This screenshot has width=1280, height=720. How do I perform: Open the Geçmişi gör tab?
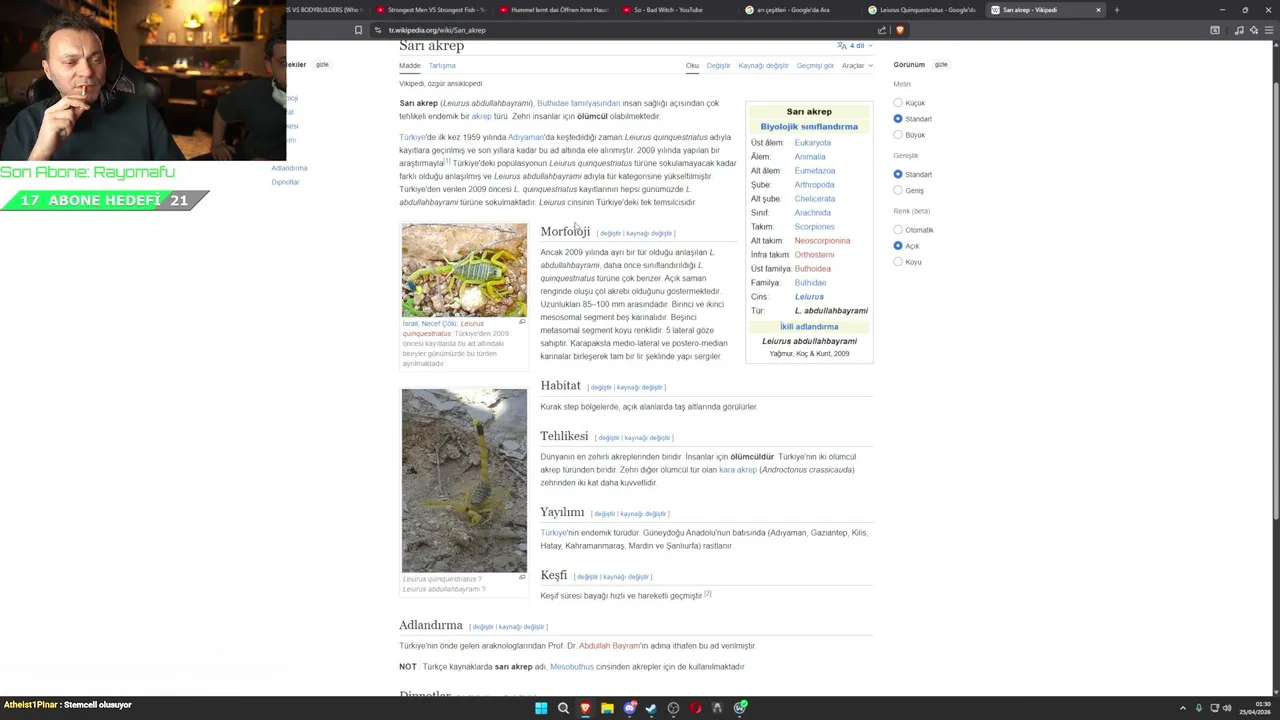click(x=815, y=66)
